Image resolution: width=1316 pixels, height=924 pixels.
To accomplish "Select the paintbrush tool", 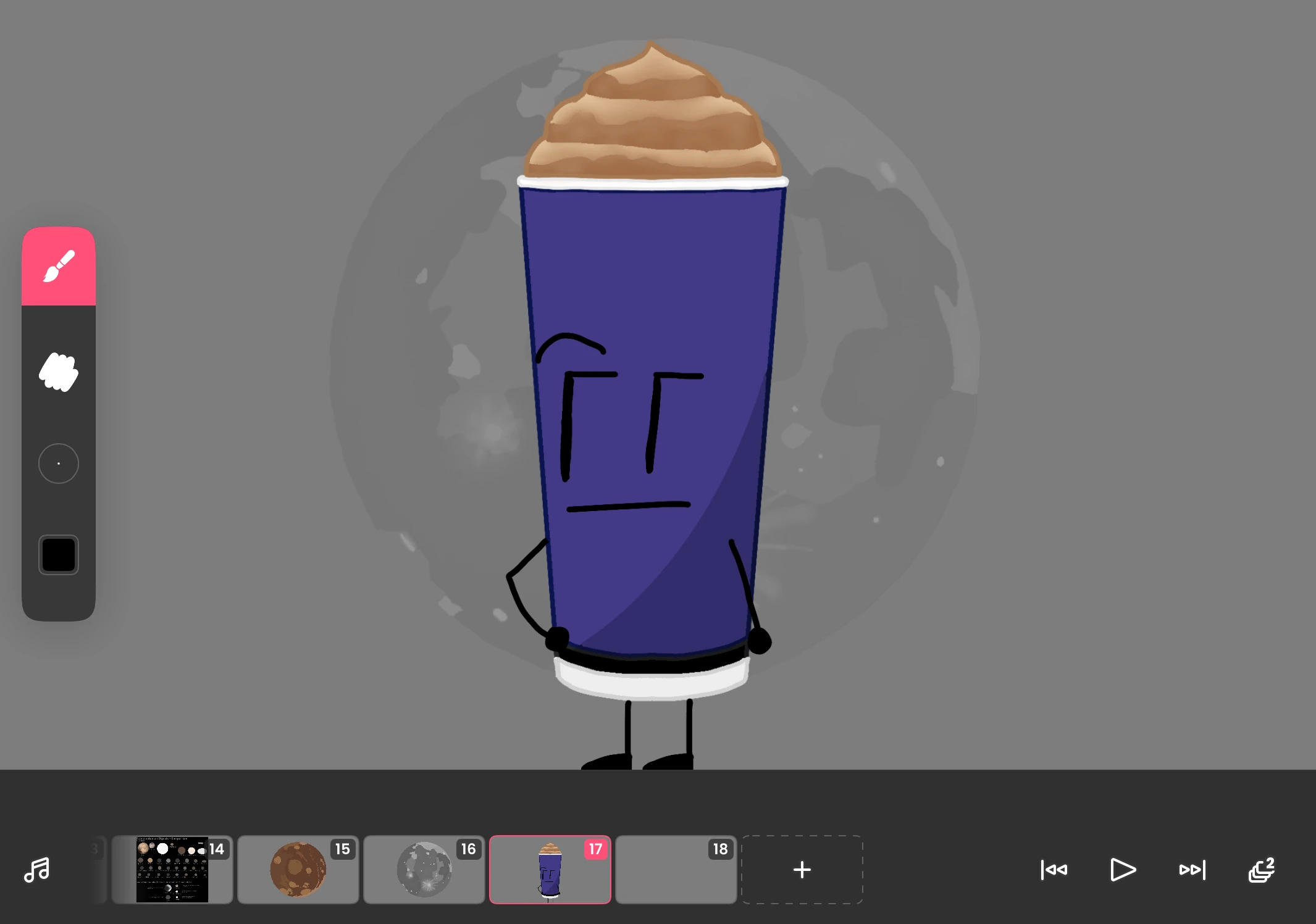I will pos(59,266).
